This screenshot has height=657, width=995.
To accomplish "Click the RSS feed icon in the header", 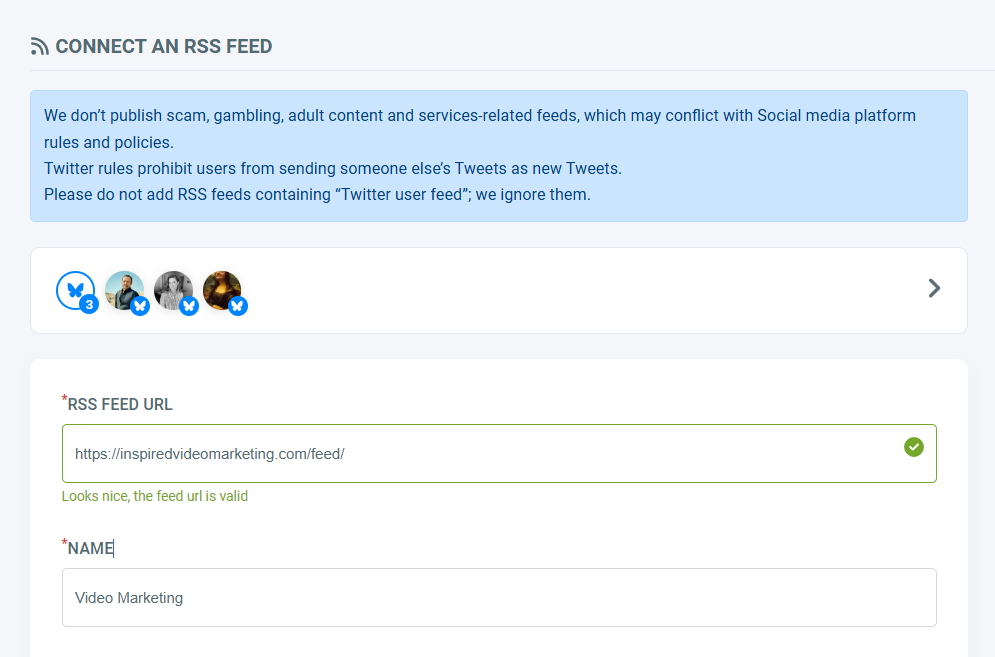I will (37, 45).
